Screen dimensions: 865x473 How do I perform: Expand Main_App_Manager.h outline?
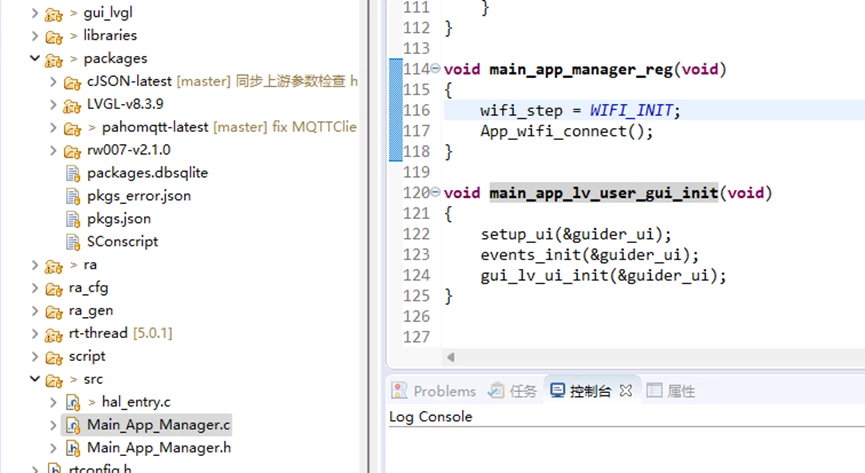pos(53,448)
